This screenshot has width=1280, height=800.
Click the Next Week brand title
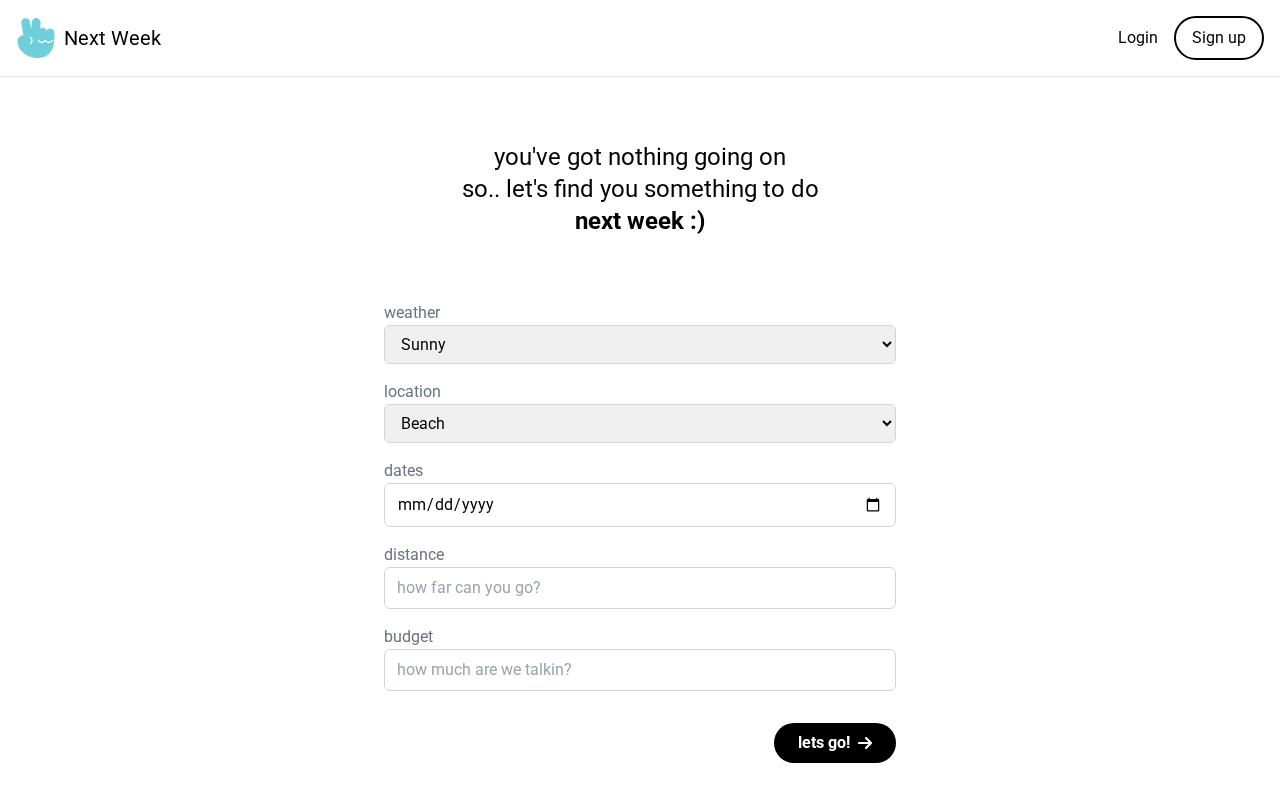112,38
